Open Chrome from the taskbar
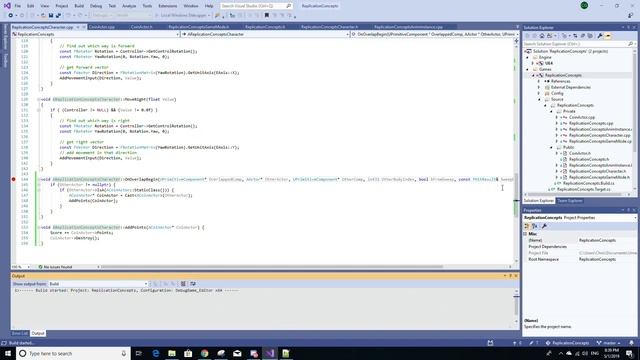This screenshot has width=640, height=360. pyautogui.click(x=204, y=353)
